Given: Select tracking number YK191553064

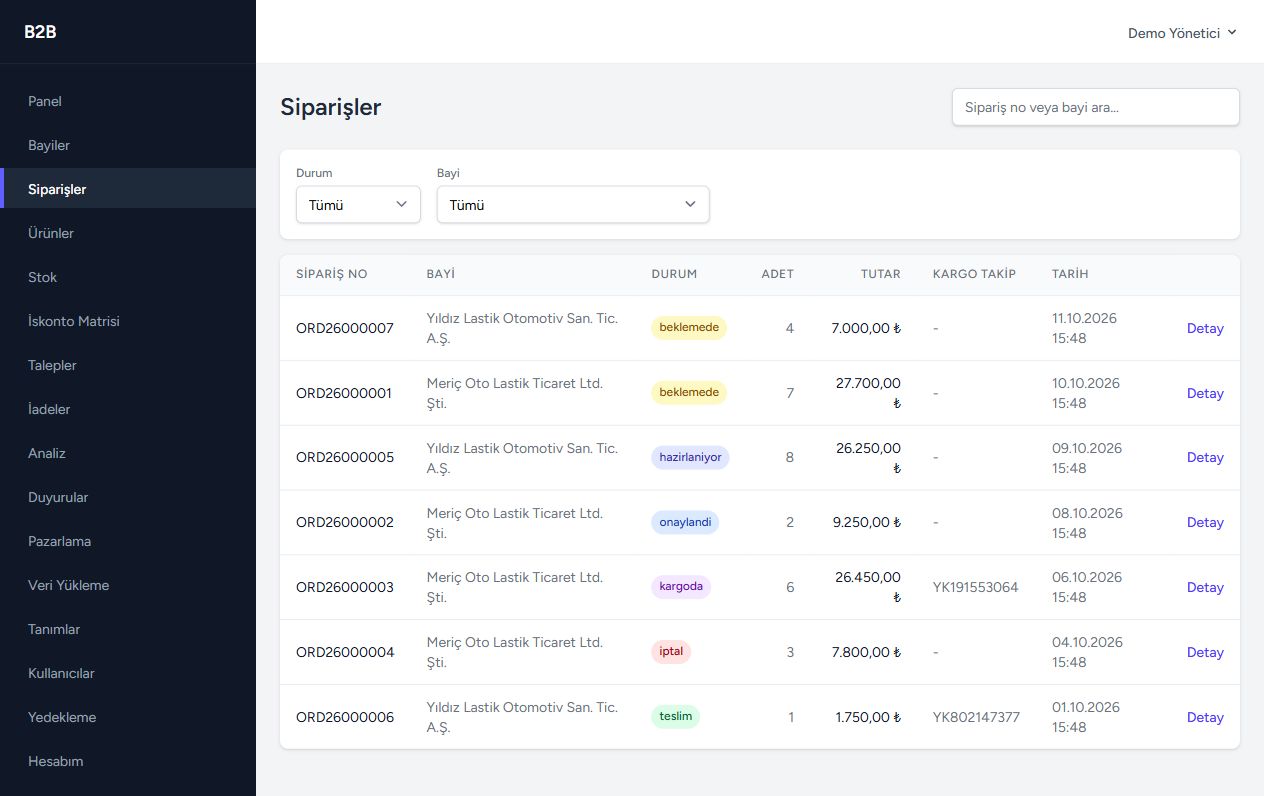Looking at the screenshot, I should pos(975,587).
